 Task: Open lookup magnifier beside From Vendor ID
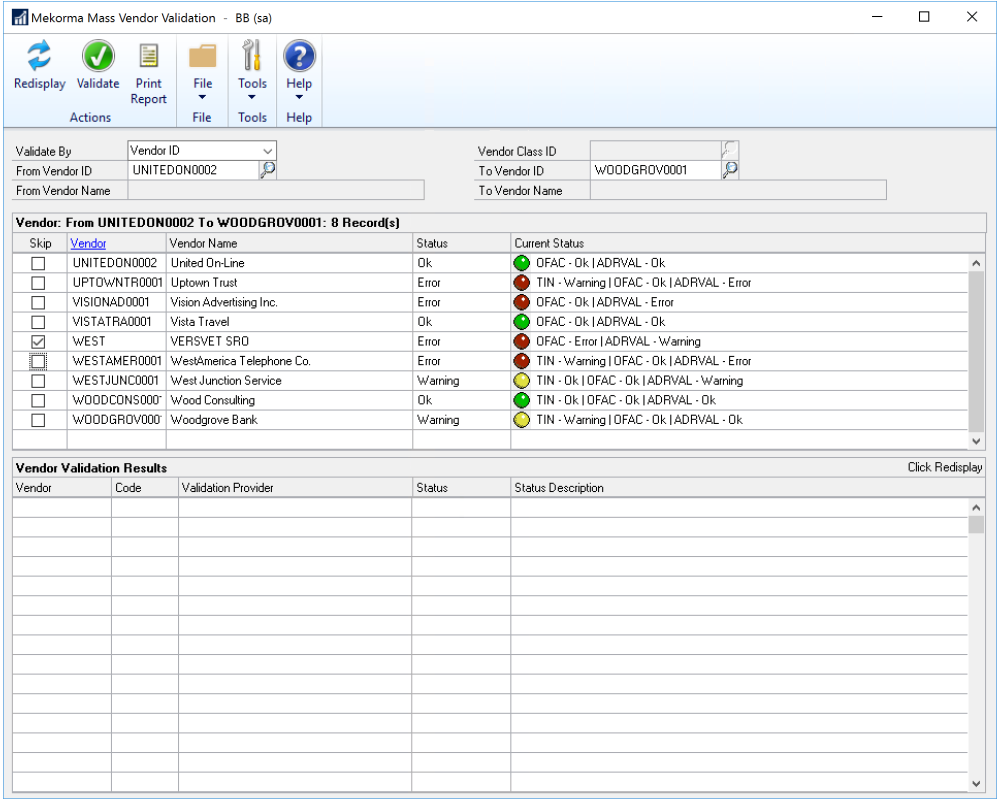267,170
